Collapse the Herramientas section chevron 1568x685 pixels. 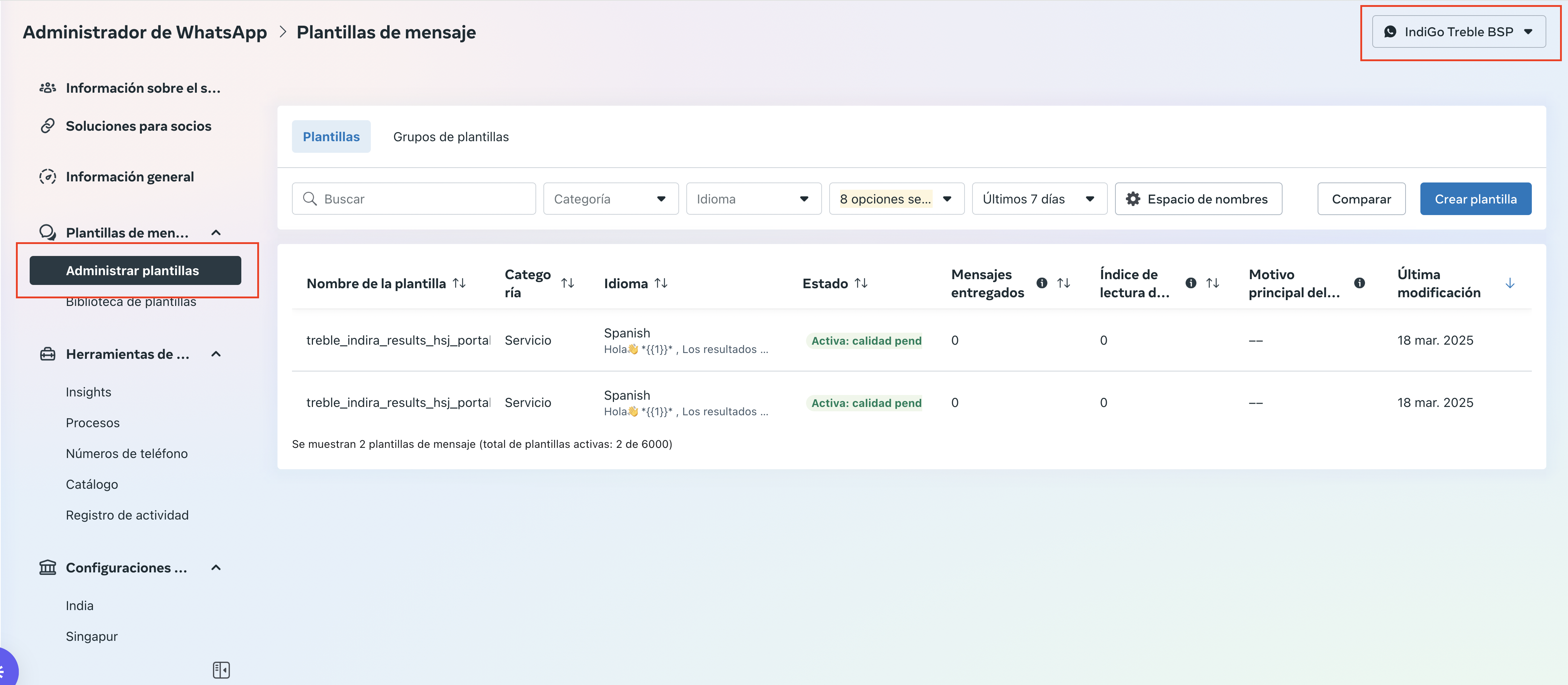click(216, 354)
